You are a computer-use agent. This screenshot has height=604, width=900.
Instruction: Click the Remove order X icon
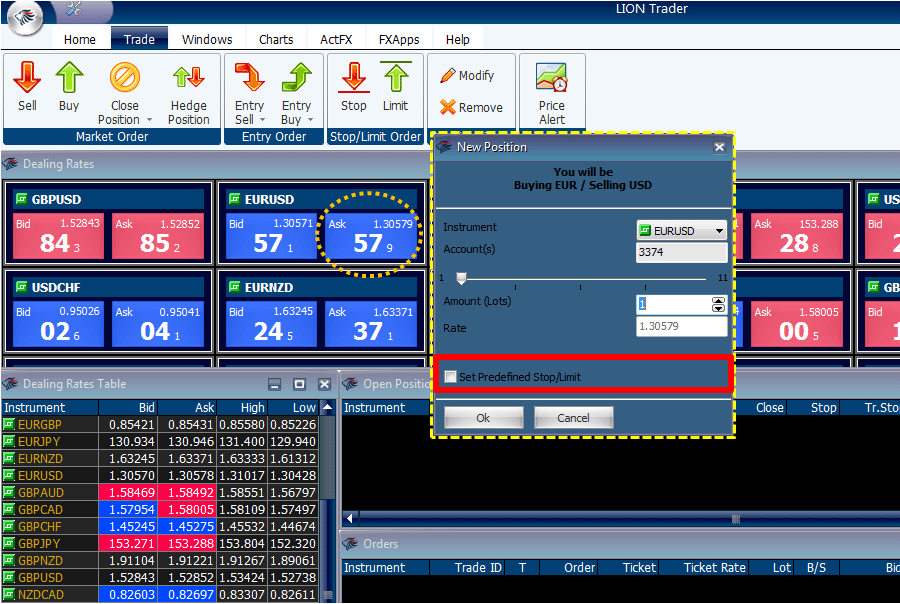click(448, 107)
